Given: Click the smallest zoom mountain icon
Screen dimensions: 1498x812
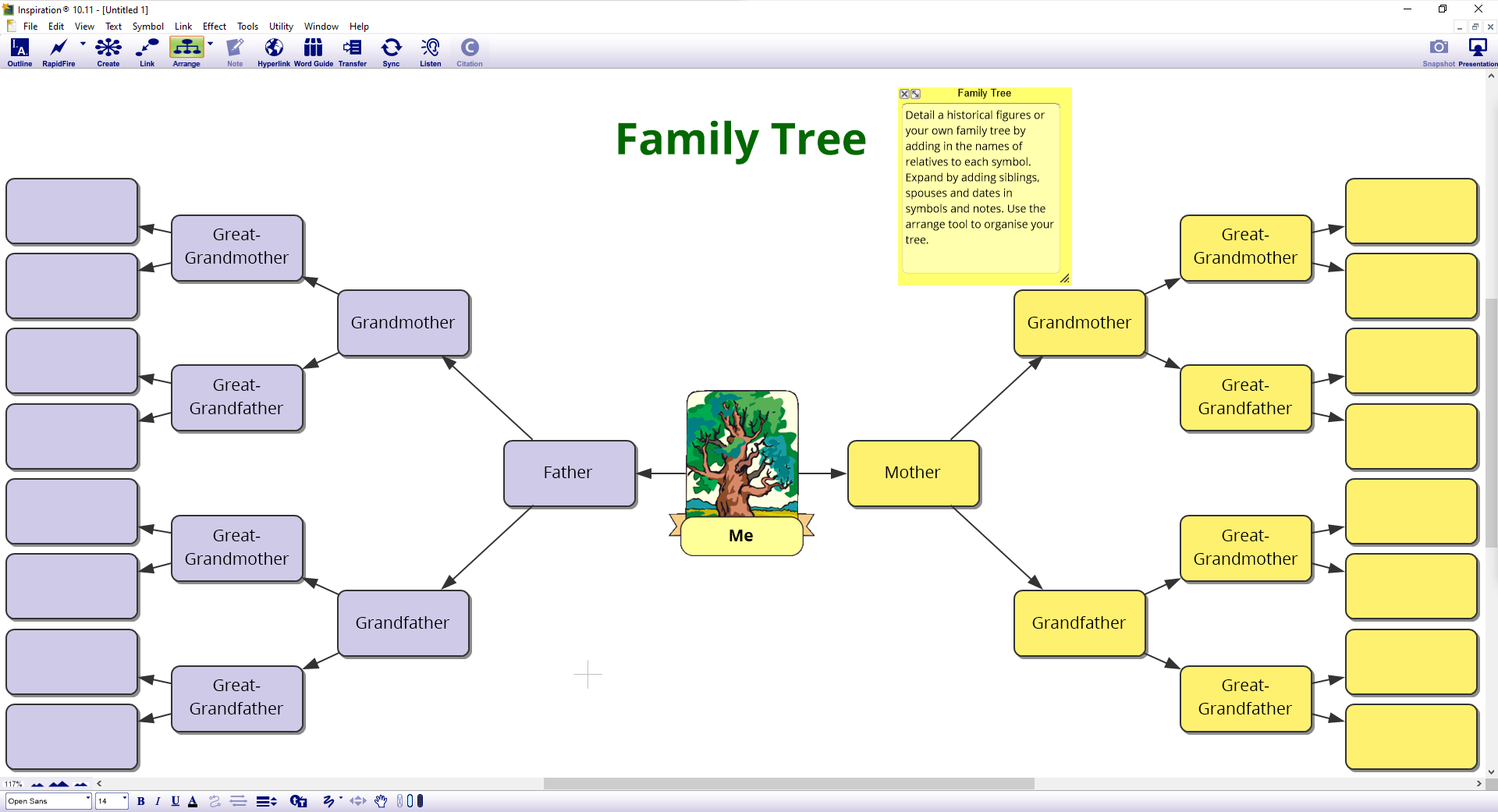Looking at the screenshot, I should click(37, 784).
